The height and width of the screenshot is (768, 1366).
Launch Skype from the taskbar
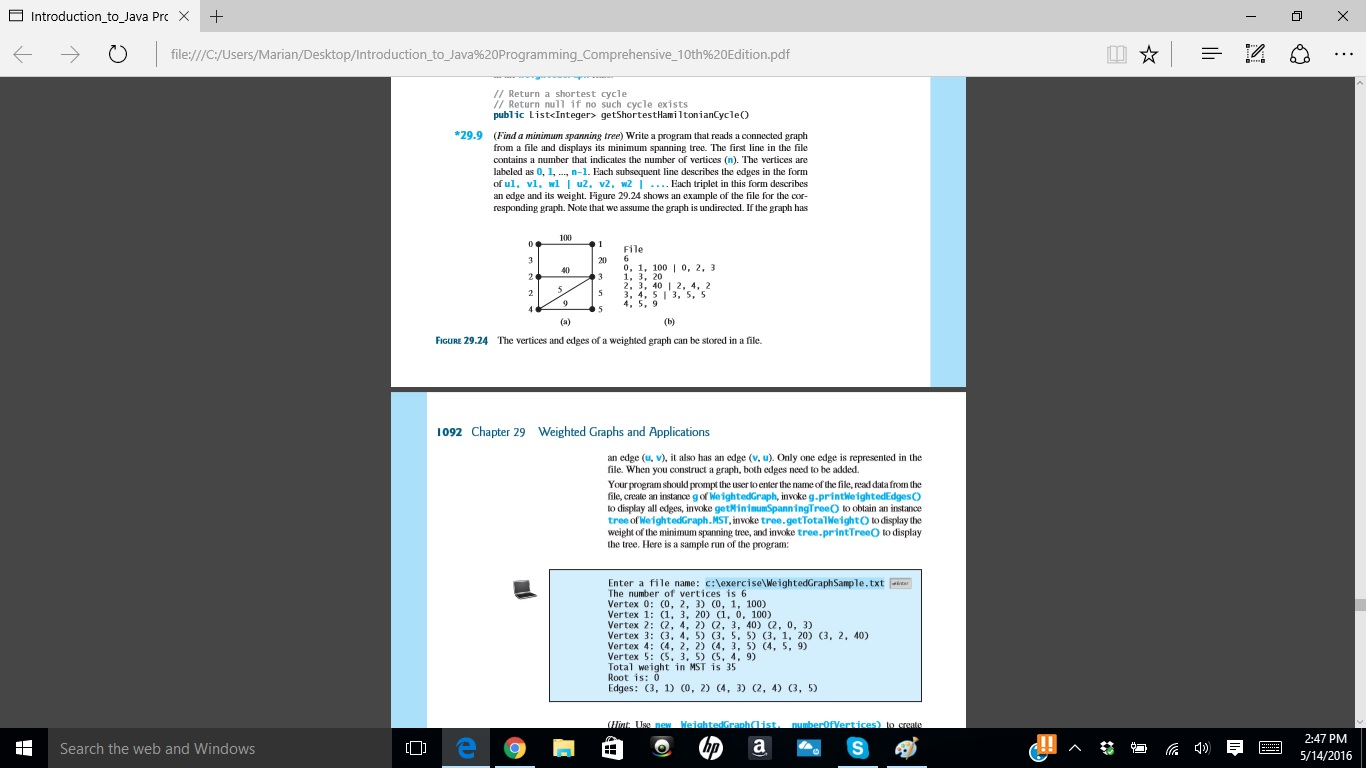(857, 747)
